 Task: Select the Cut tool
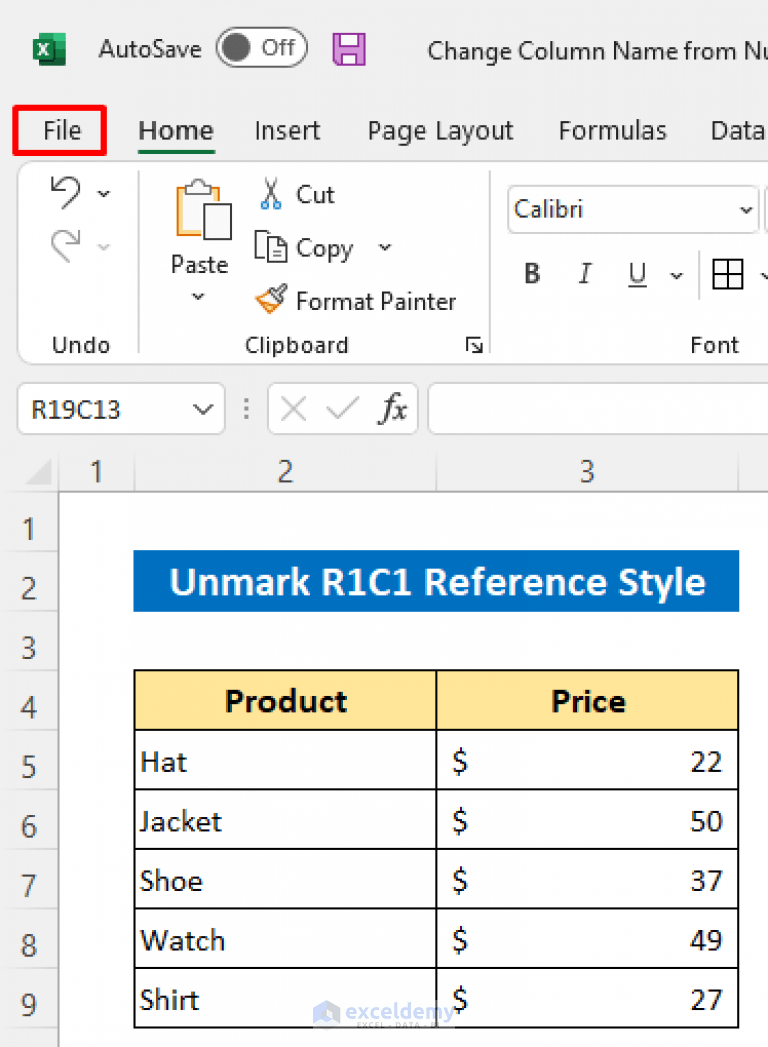269,195
